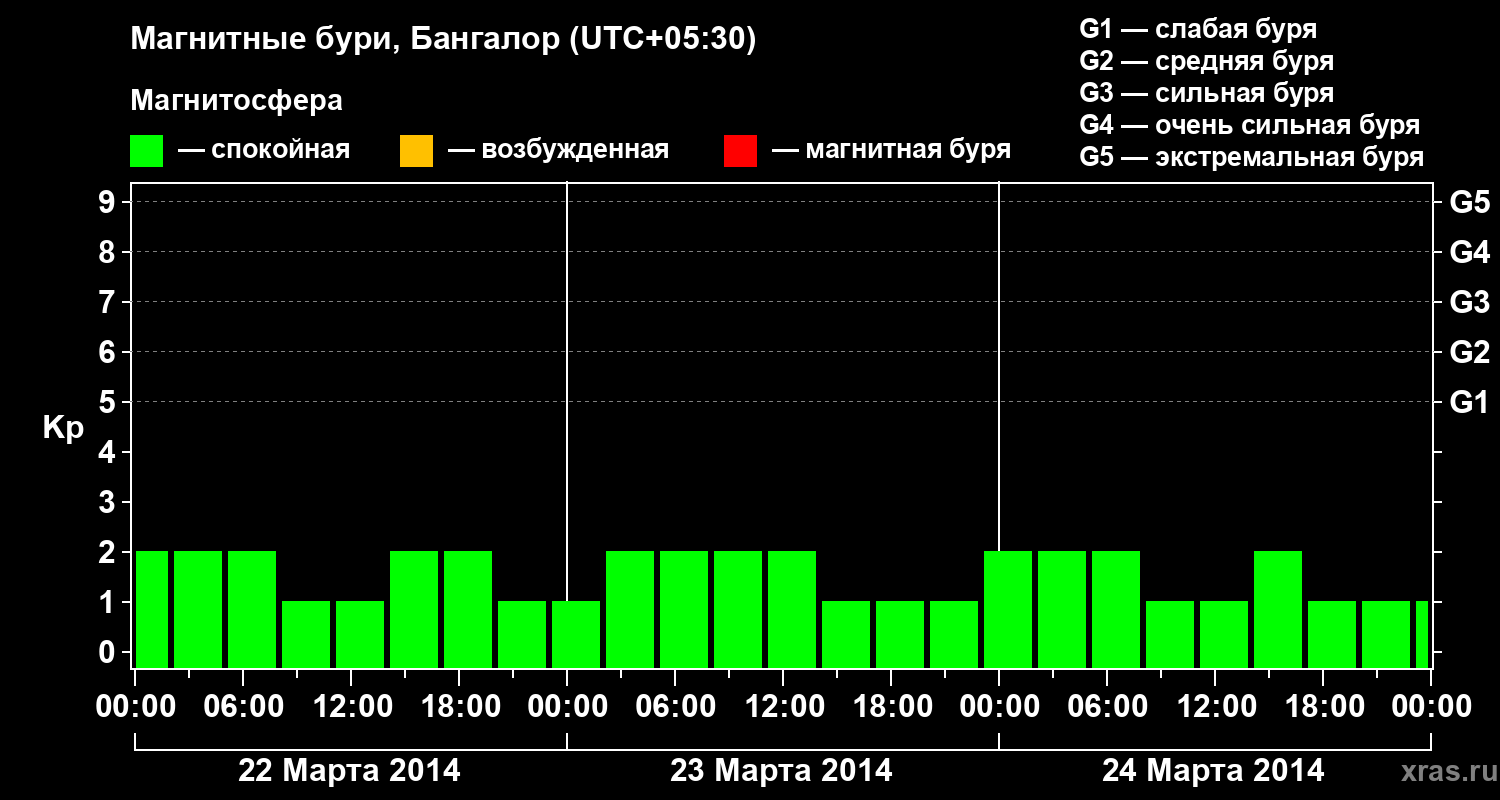Select the '— магнитная буря' legend label
Screen dimensions: 1500x800
pos(891,151)
